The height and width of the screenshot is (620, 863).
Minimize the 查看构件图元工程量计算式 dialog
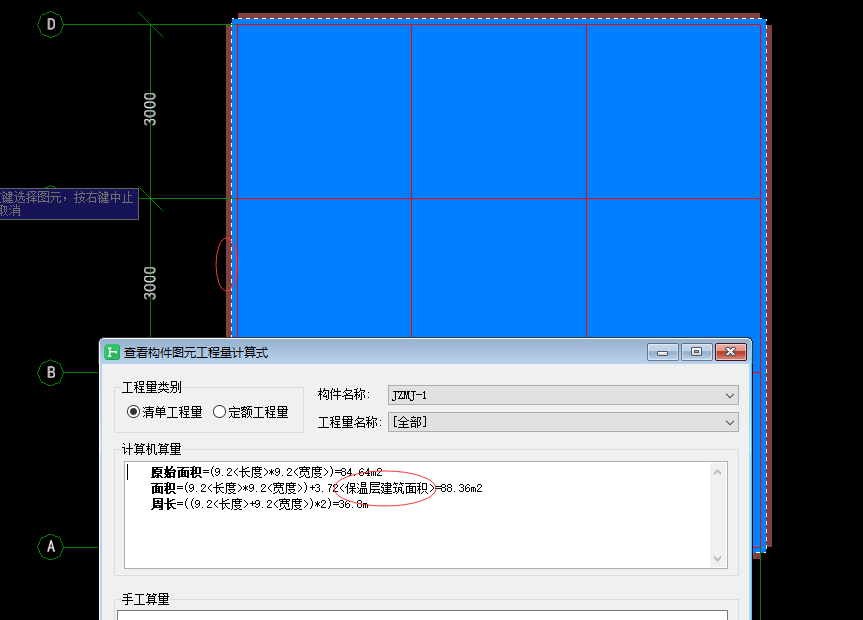(x=662, y=351)
